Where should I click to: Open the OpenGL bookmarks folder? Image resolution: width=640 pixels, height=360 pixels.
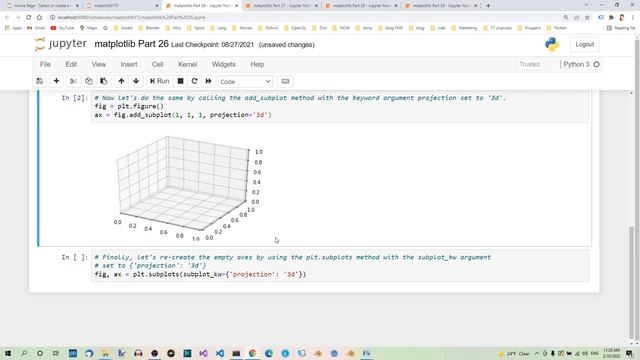[295, 28]
